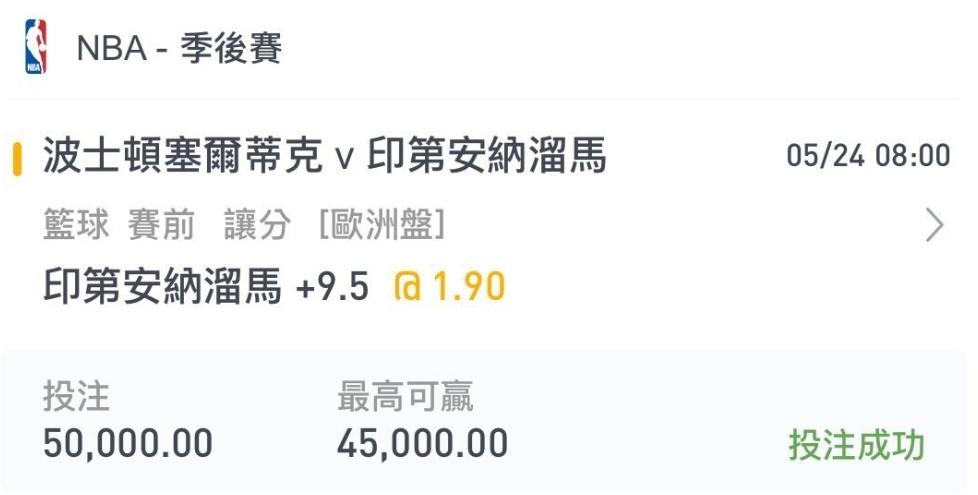Open match 波士頓塞爾蒂克 v 印第安納溜馬
The image size is (978, 495).
[x=324, y=155]
